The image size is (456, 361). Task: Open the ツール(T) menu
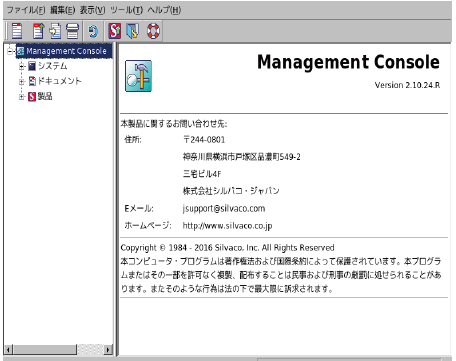127,10
